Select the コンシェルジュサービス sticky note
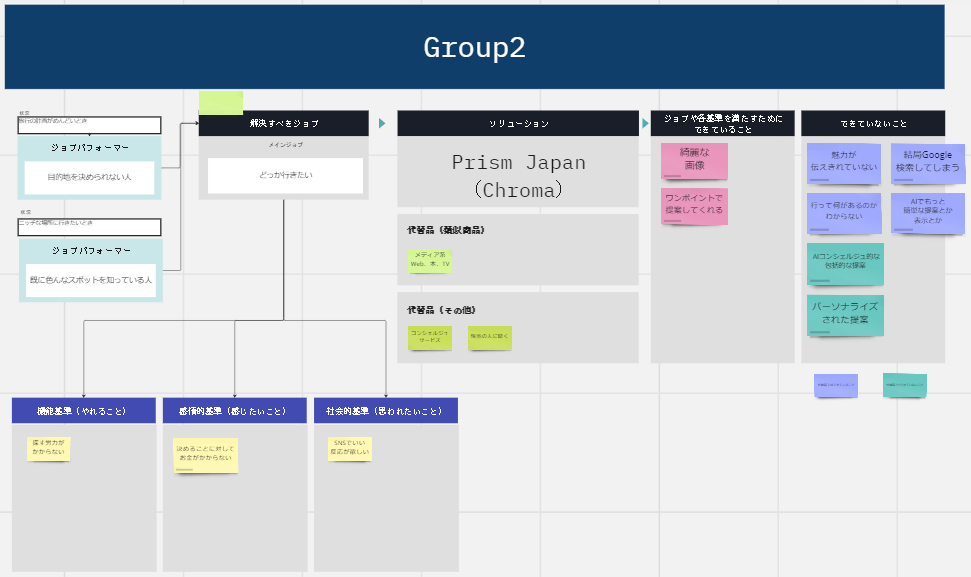This screenshot has height=577, width=971. click(x=431, y=337)
